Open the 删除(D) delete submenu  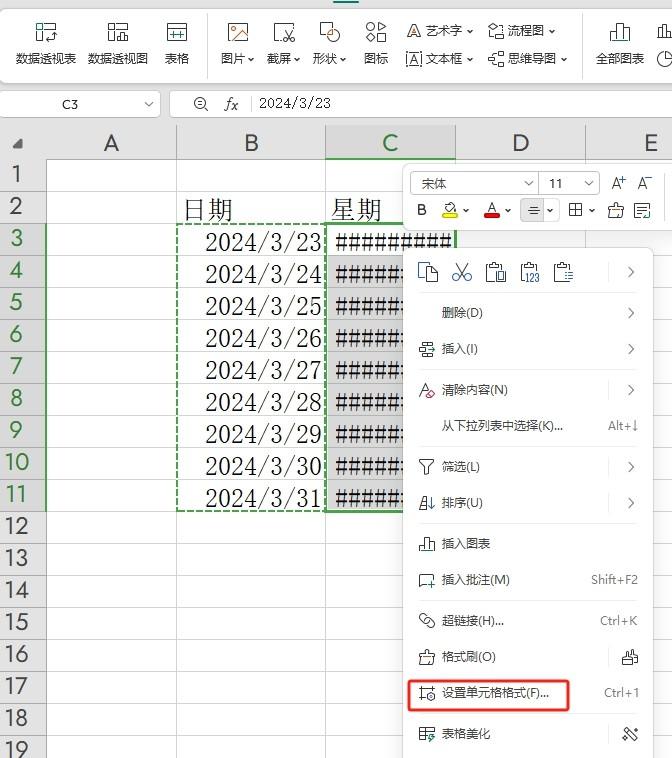(528, 313)
